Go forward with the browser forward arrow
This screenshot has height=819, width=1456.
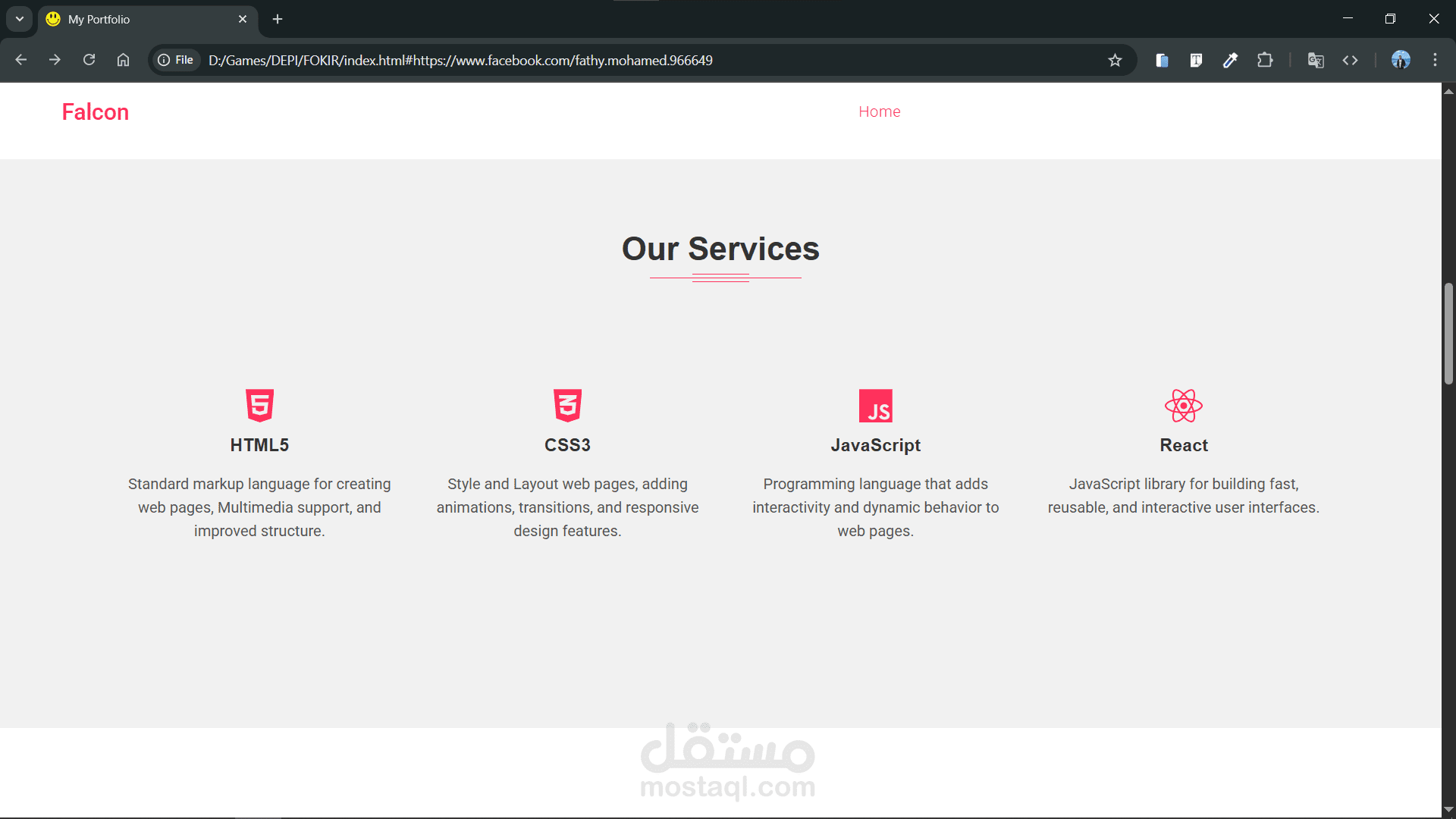pyautogui.click(x=55, y=60)
